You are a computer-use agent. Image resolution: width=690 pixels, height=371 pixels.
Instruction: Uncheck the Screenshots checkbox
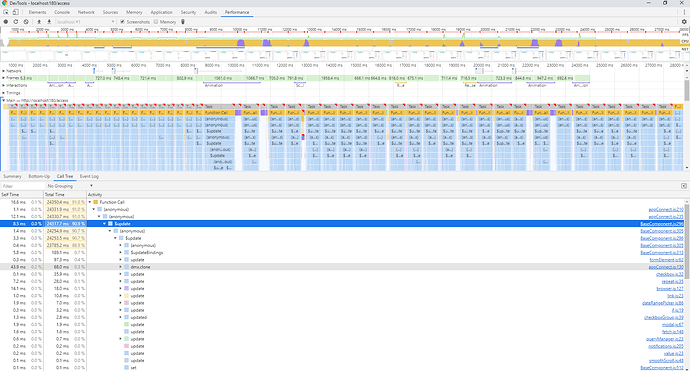(x=122, y=22)
